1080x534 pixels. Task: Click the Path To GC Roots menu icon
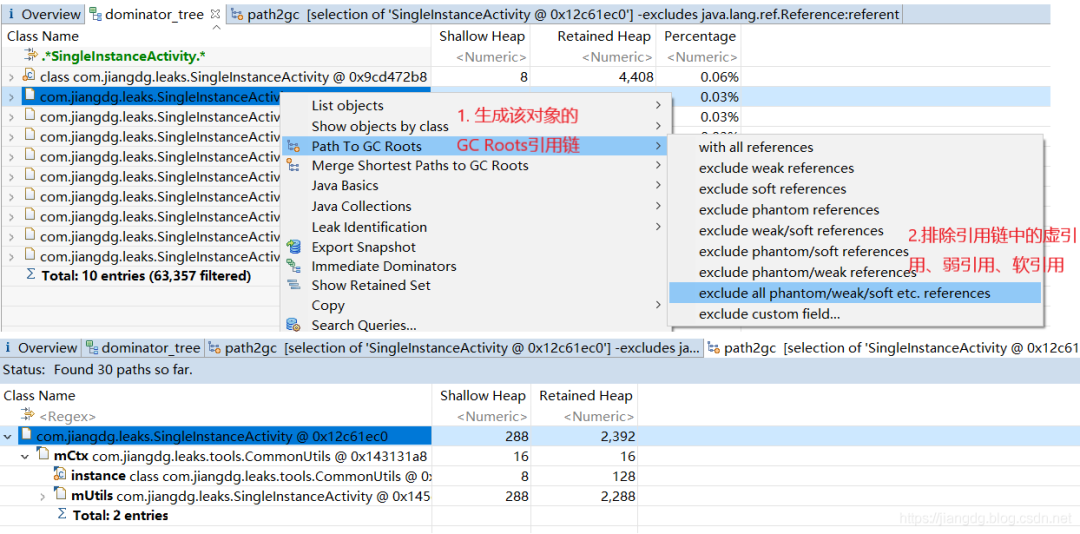pos(294,146)
